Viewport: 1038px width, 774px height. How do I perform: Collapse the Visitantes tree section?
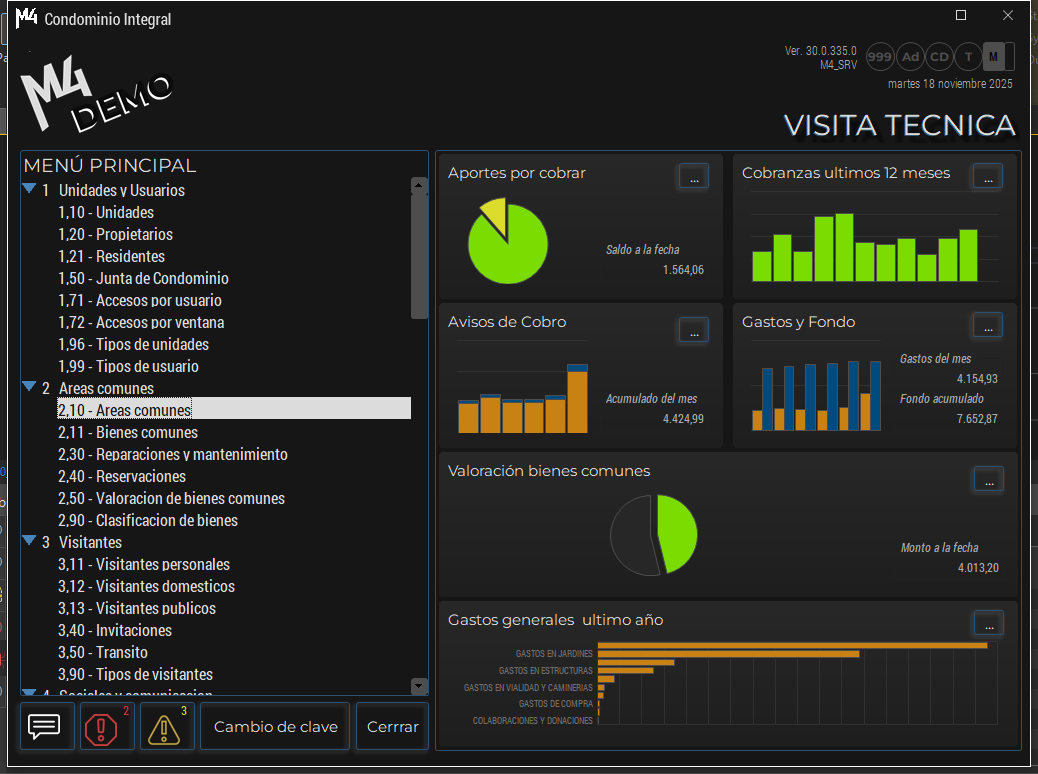[29, 541]
